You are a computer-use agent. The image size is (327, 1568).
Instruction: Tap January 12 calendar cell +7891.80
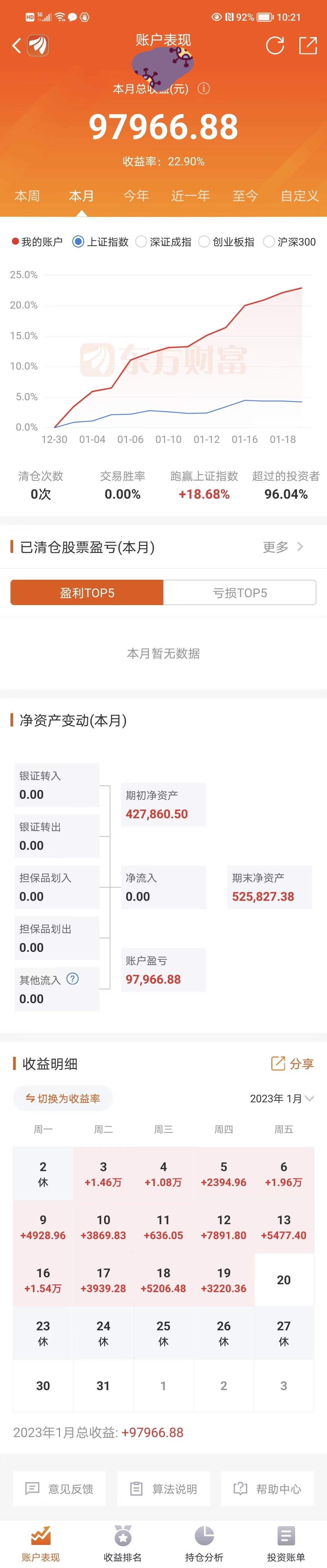pyautogui.click(x=224, y=1227)
